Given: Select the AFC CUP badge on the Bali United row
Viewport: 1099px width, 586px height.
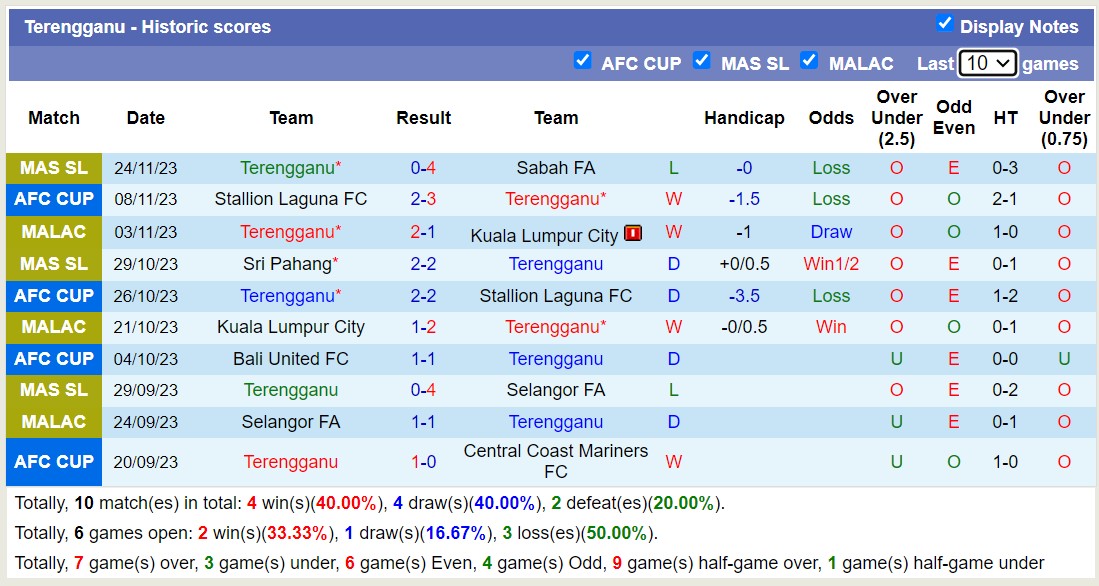Looking at the screenshot, I should pos(53,359).
